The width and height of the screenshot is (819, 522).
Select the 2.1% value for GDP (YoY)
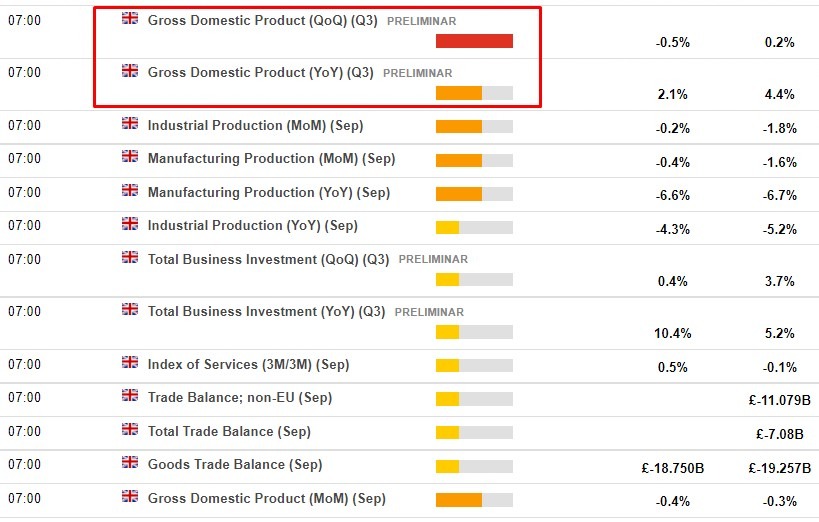[673, 95]
